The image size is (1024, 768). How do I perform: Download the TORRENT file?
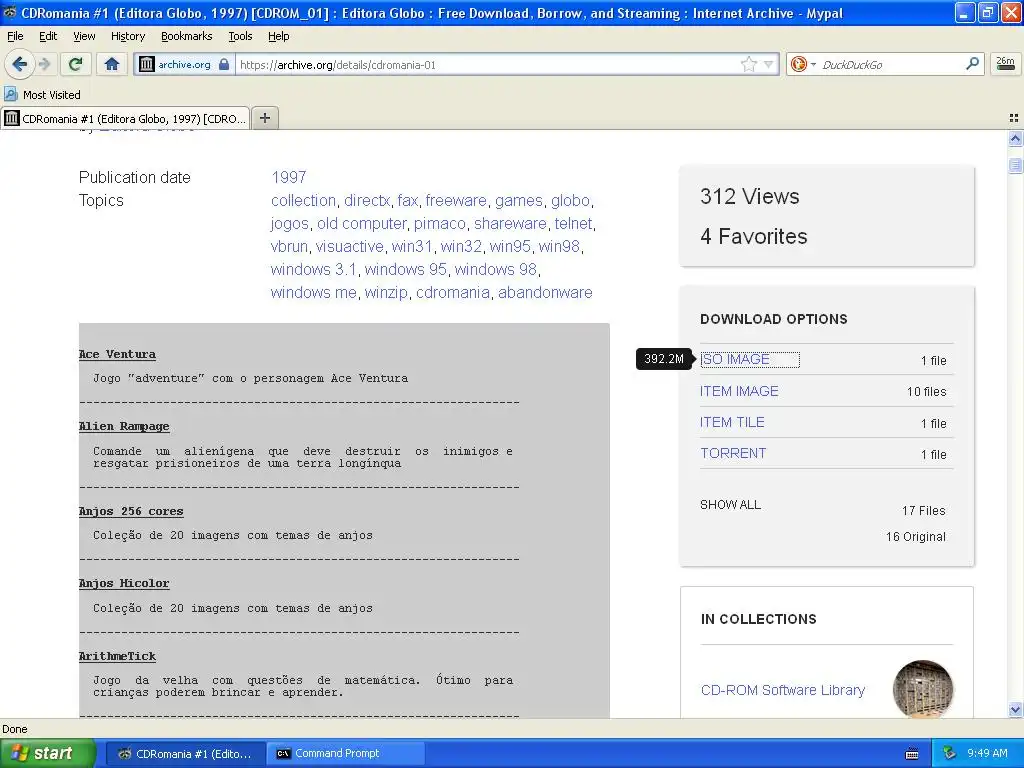click(733, 453)
